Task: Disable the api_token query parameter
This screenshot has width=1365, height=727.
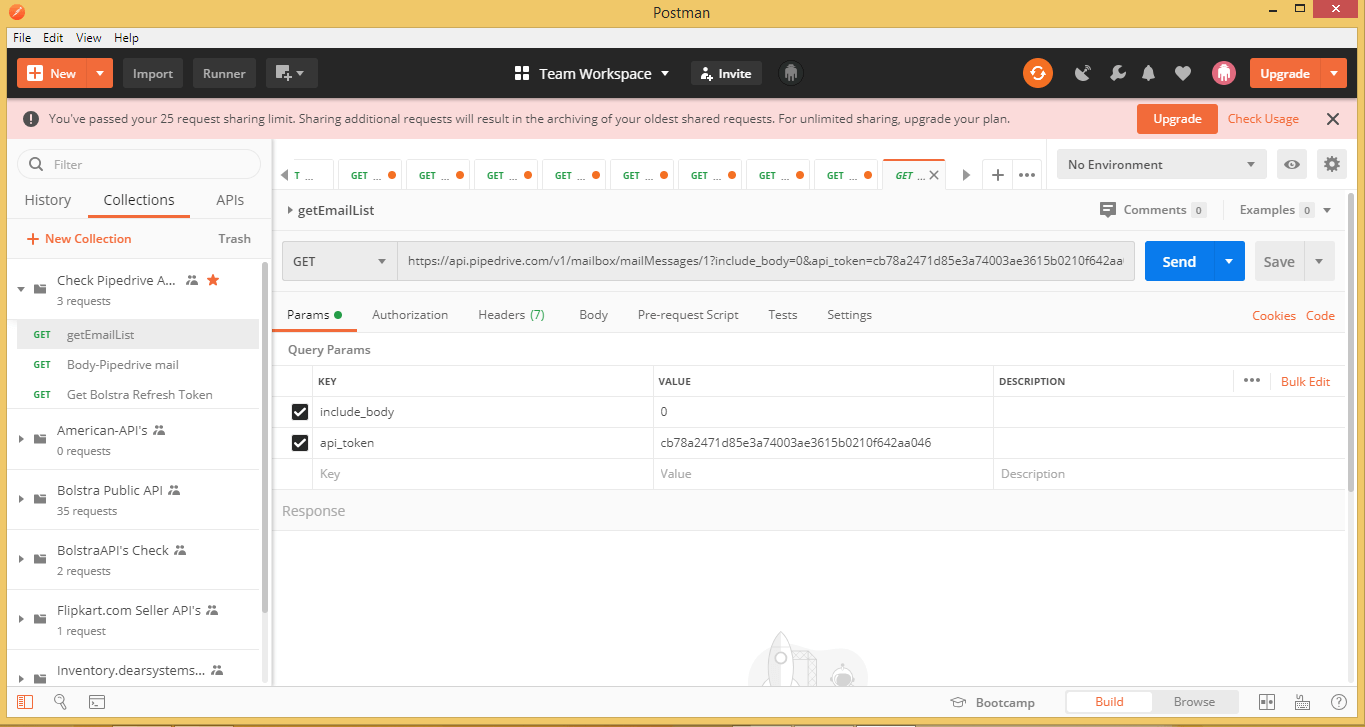Action: [297, 443]
